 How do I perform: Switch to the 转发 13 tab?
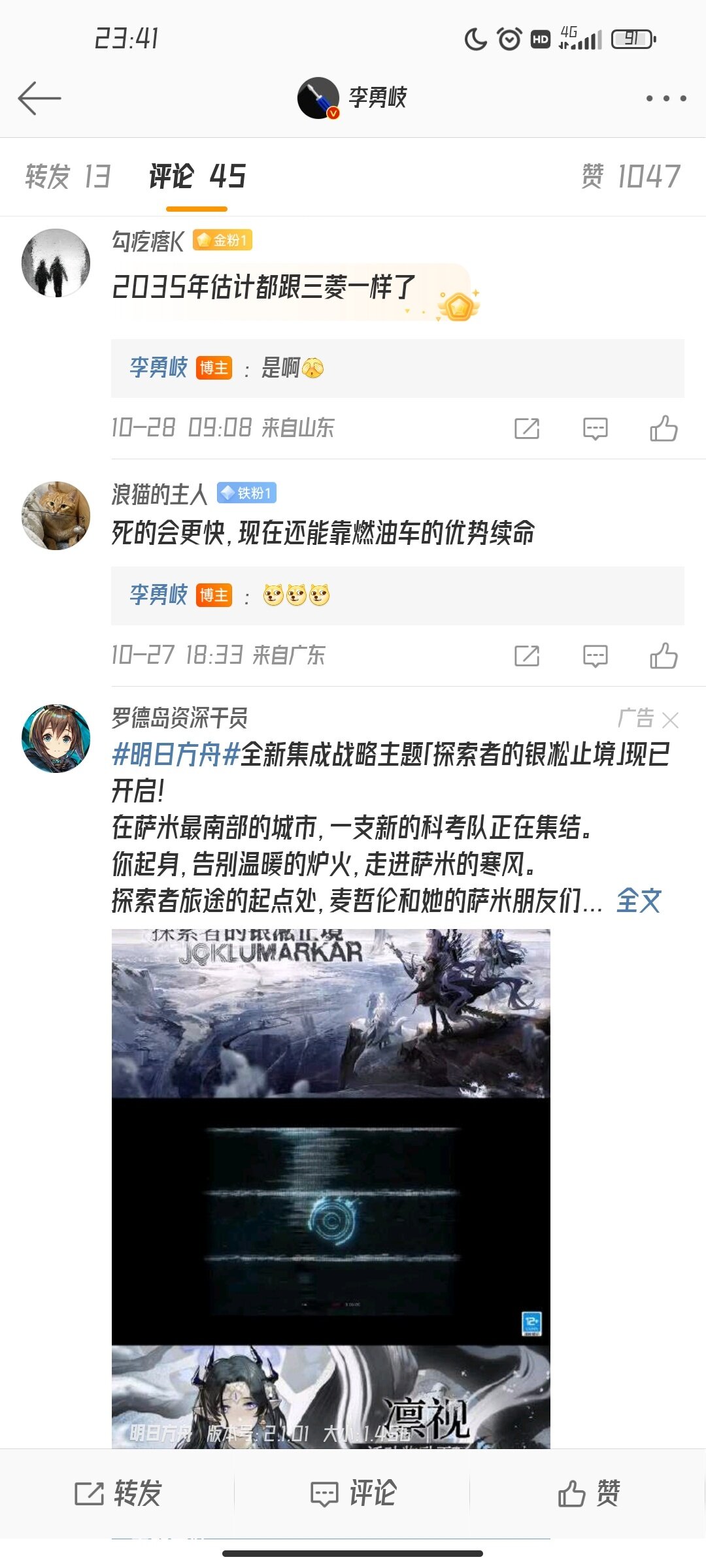68,176
